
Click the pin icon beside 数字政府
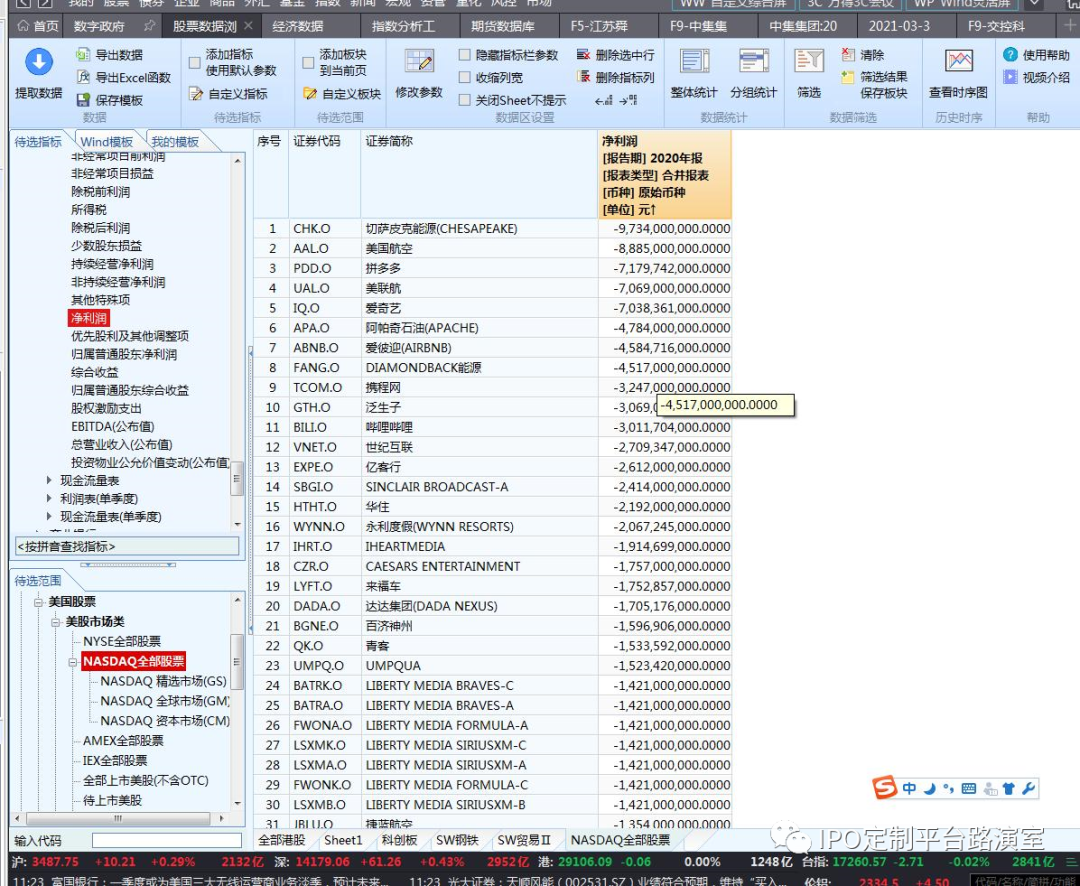(x=149, y=26)
